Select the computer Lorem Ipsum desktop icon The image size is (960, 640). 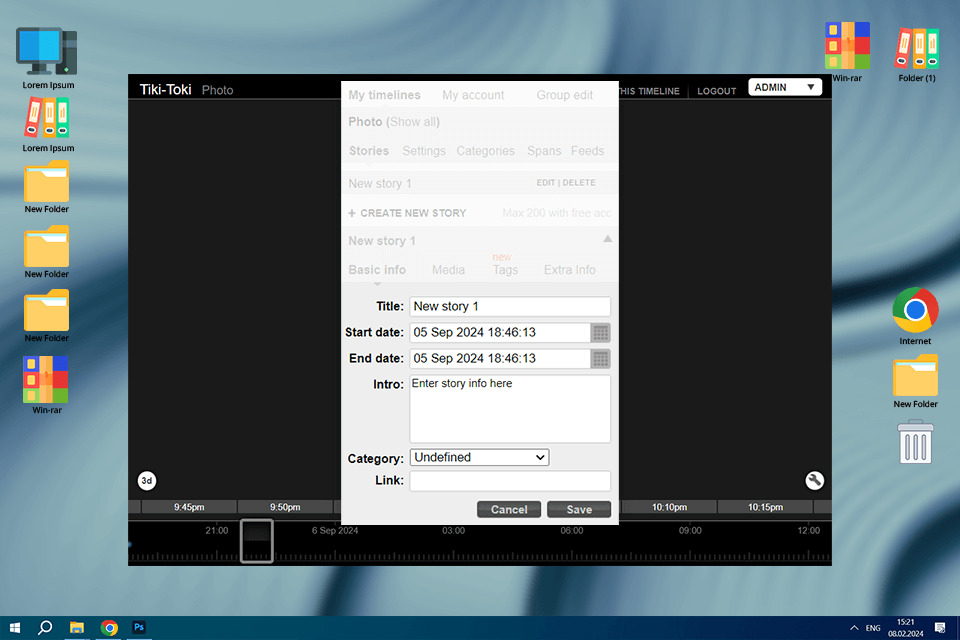tap(48, 59)
